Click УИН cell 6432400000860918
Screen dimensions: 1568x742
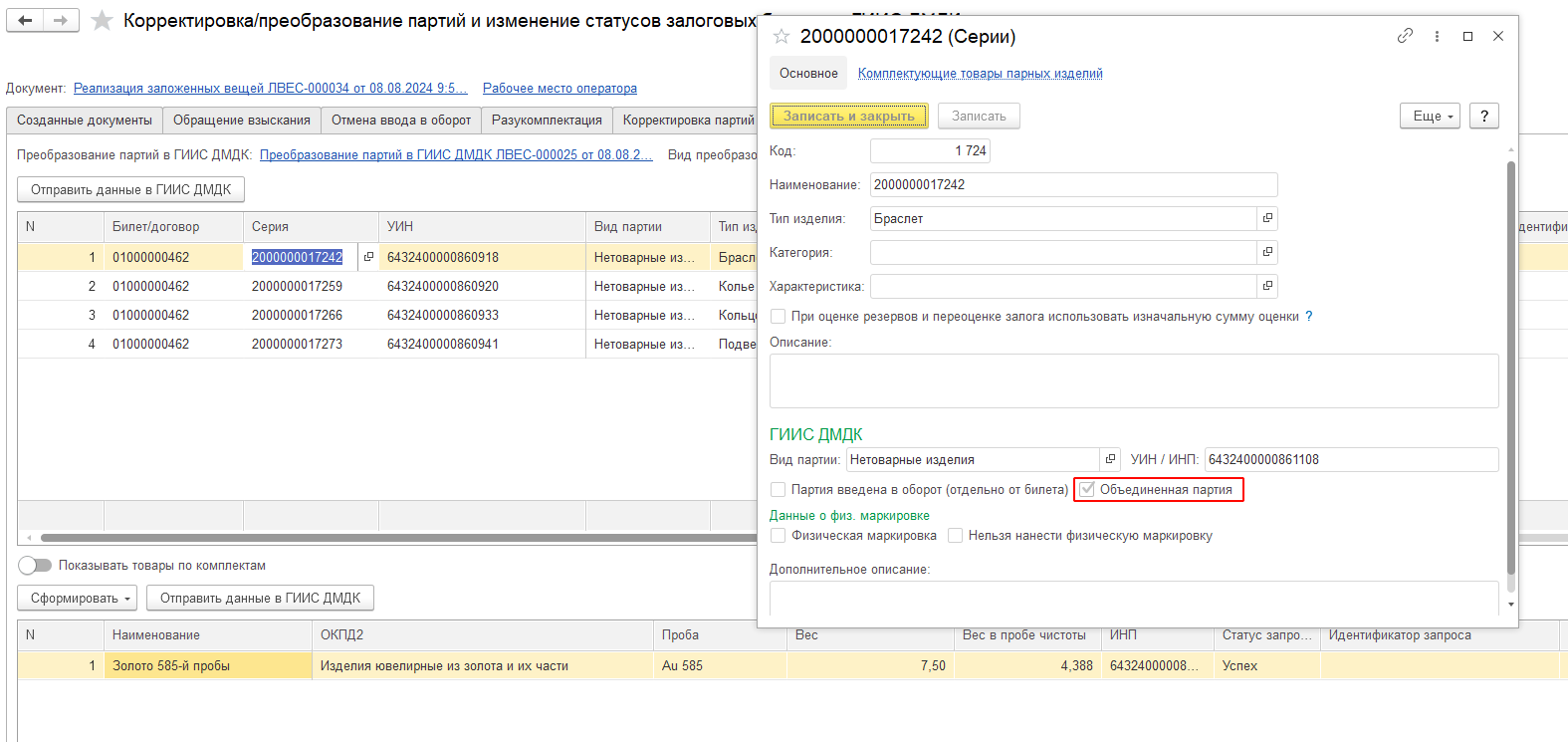(x=482, y=257)
